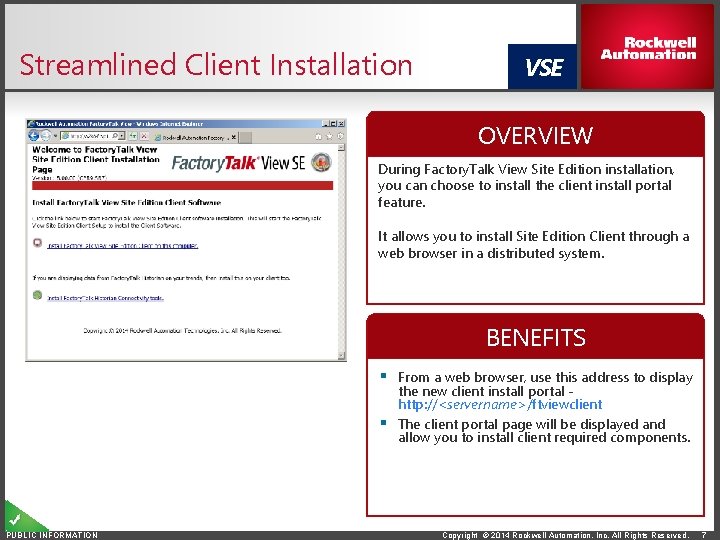The image size is (720, 540).
Task: Click the Rockwell Automation logo
Action: coord(647,47)
